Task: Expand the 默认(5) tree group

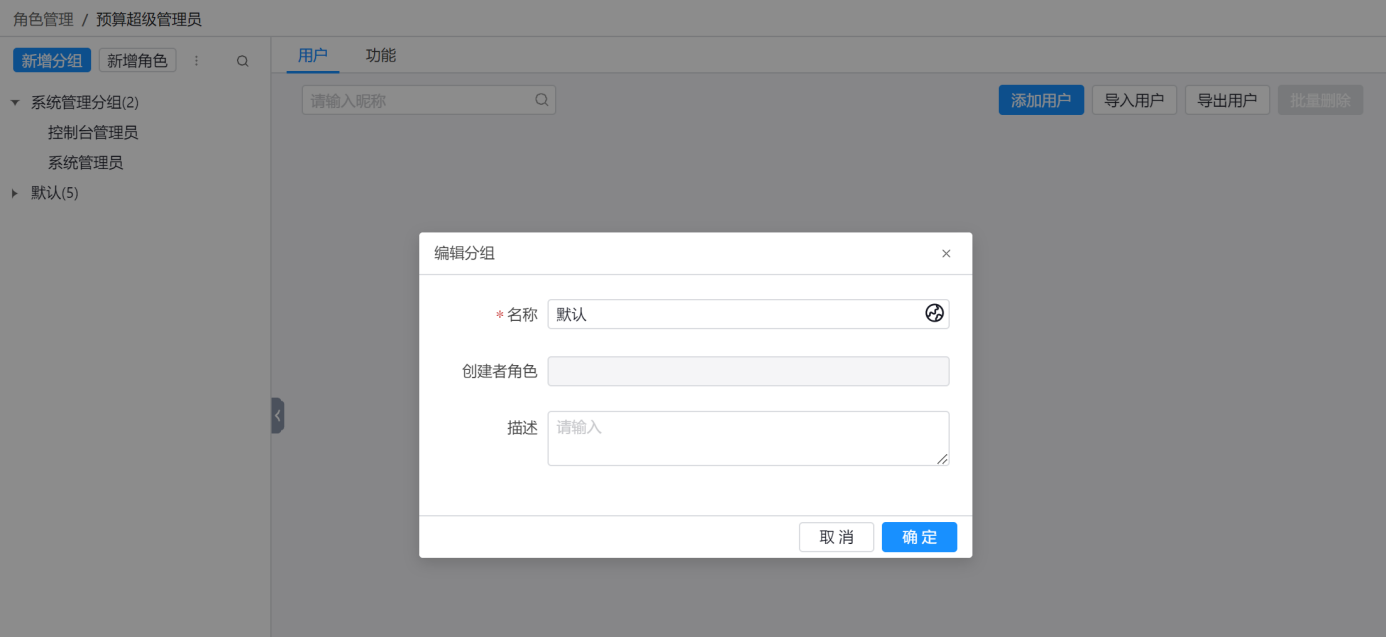Action: (x=15, y=193)
